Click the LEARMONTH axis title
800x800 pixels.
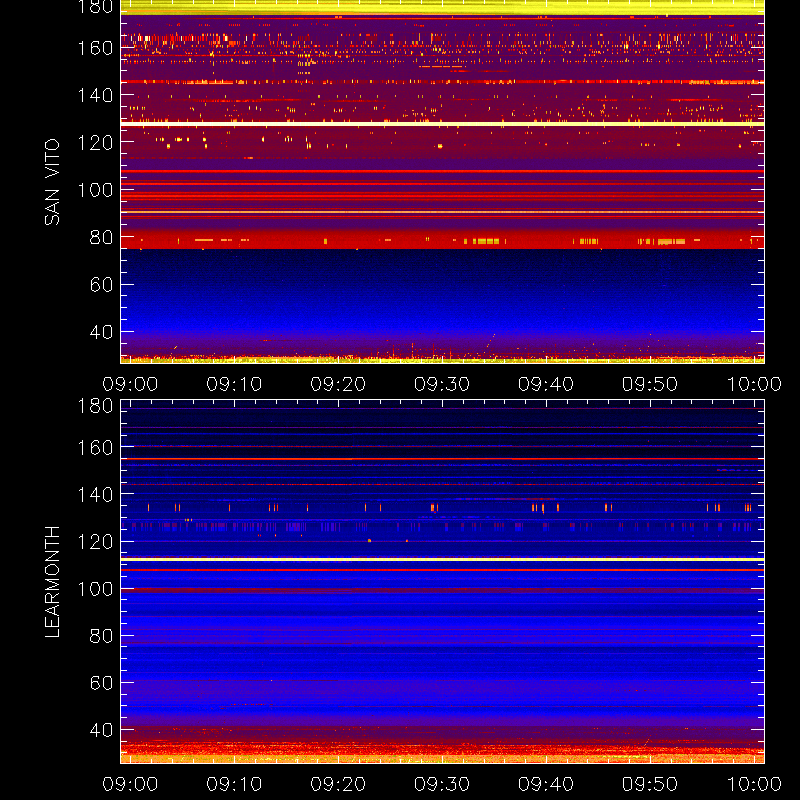pos(52,582)
